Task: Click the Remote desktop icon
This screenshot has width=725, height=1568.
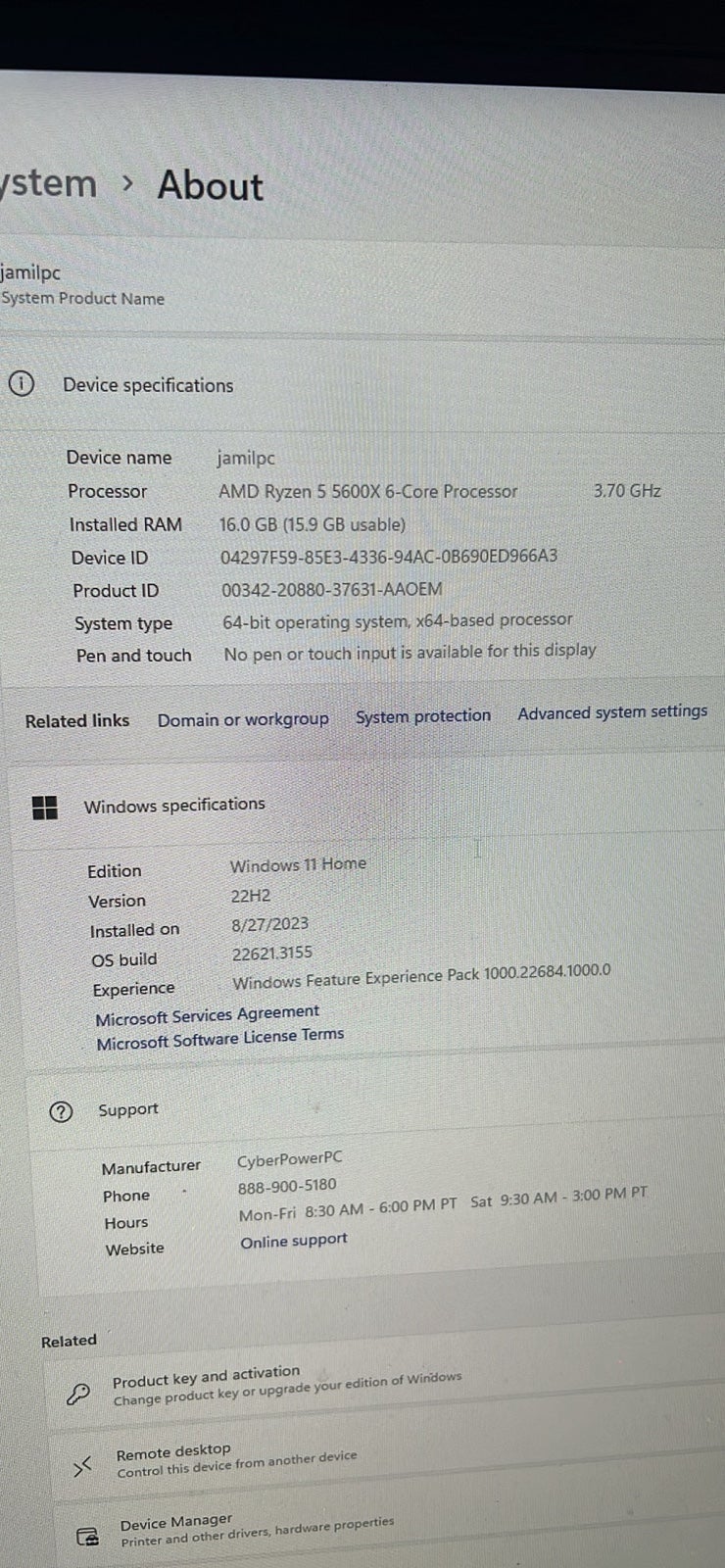Action: point(82,1466)
